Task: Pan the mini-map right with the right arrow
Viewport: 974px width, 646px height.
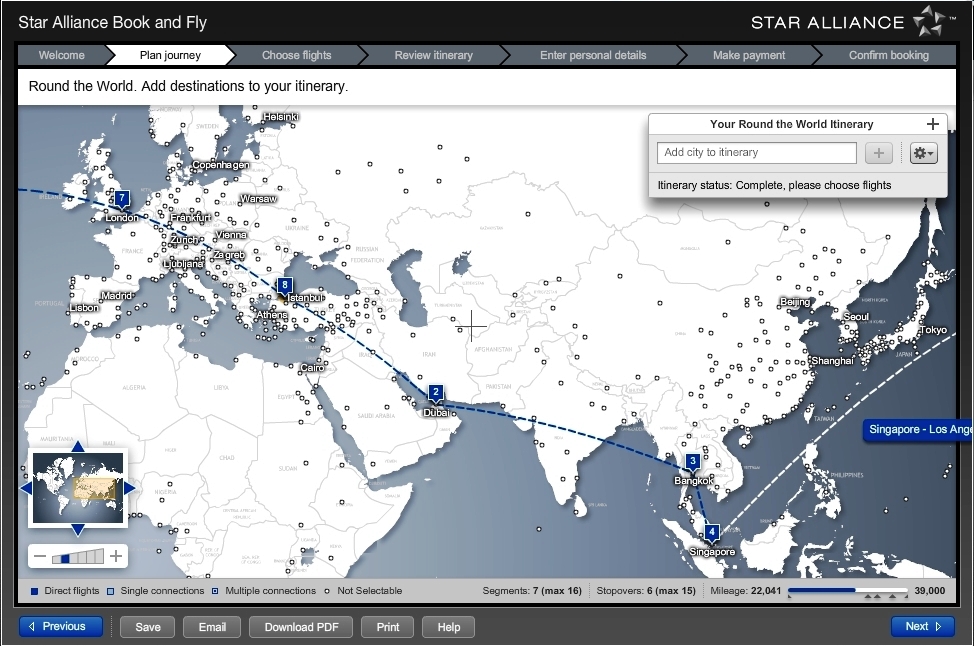Action: click(129, 488)
